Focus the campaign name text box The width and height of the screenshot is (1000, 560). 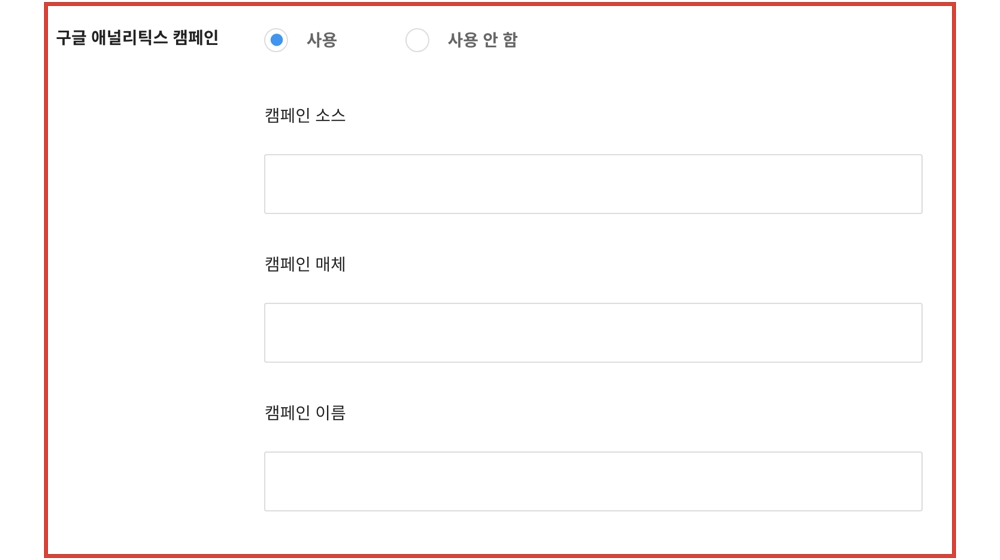[x=592, y=481]
